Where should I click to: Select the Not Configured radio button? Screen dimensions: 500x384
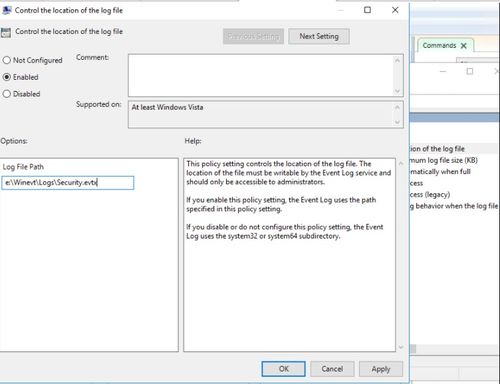pyautogui.click(x=7, y=60)
